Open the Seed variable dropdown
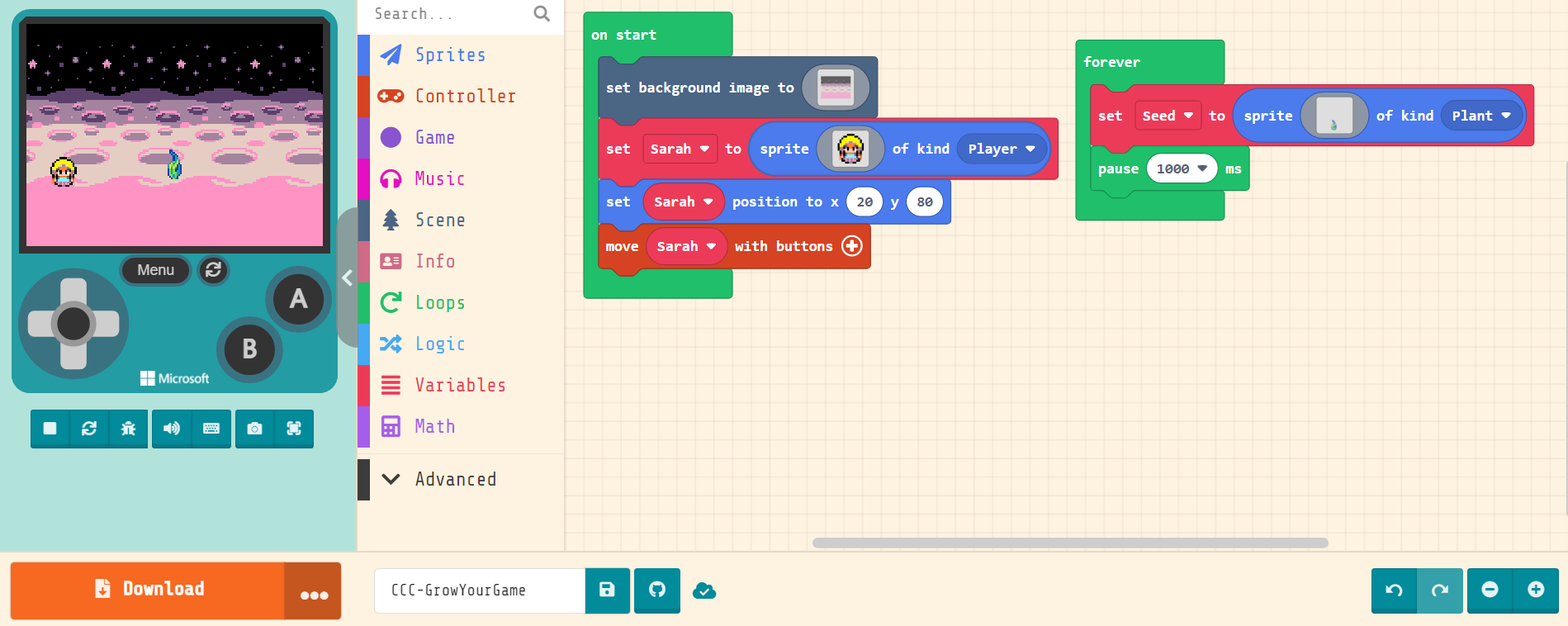Image resolution: width=1568 pixels, height=626 pixels. click(1168, 116)
